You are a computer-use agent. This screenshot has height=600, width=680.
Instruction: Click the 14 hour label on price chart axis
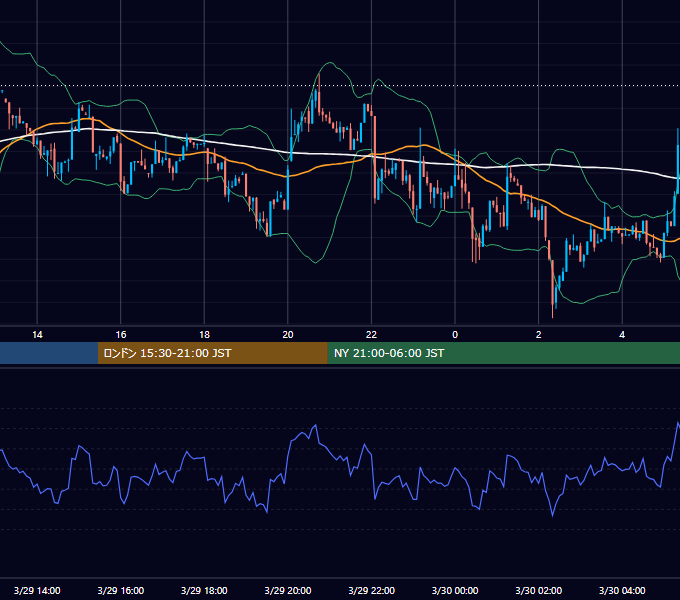coord(37,335)
